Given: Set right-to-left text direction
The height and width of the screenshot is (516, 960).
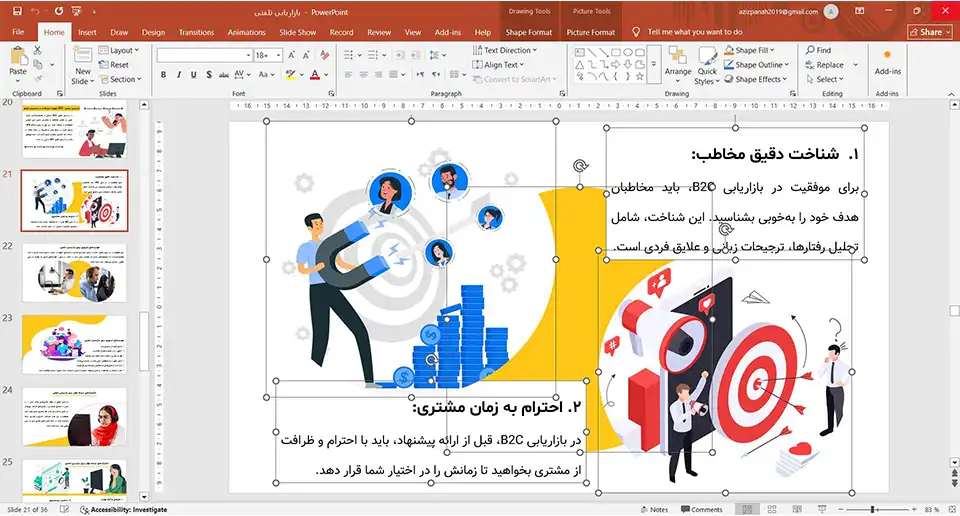Looking at the screenshot, I should click(436, 75).
